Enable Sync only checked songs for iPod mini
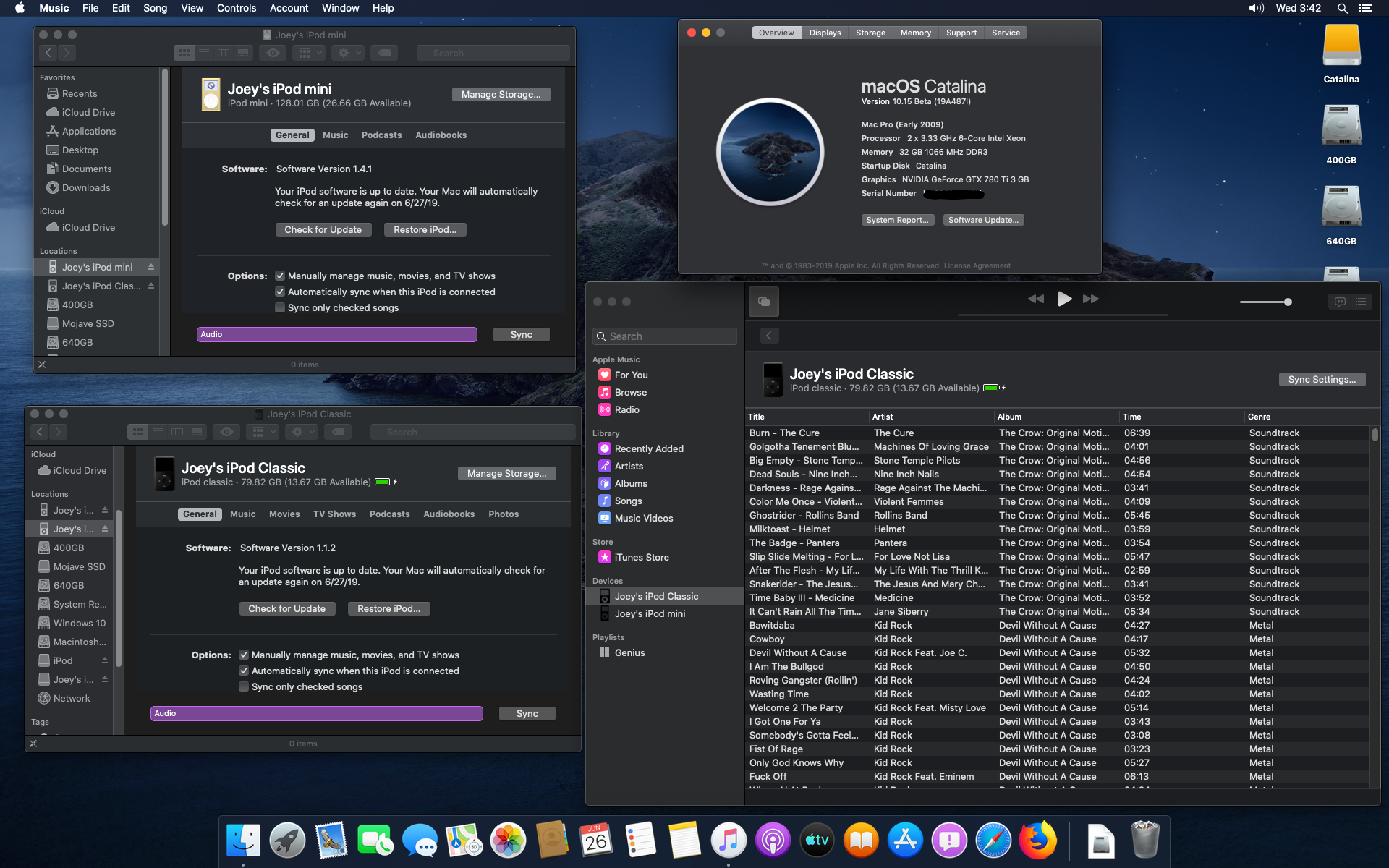The height and width of the screenshot is (868, 1389). point(280,307)
